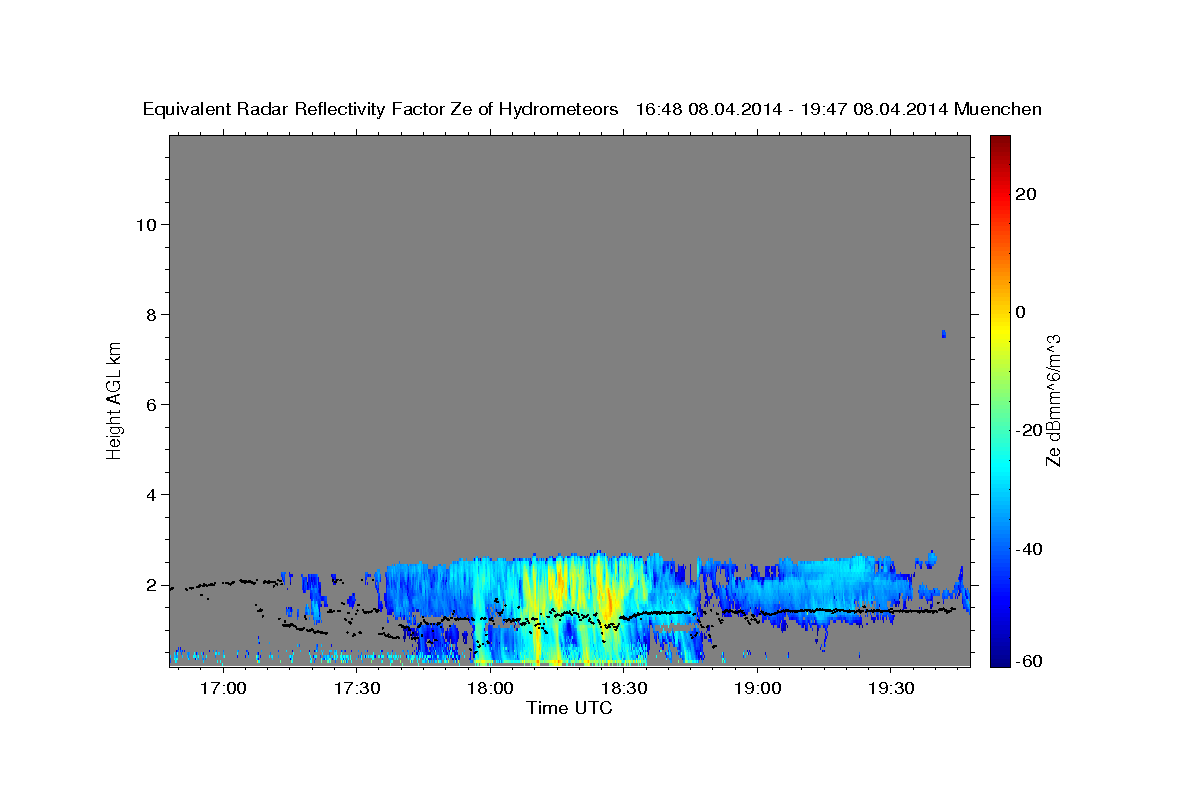The image size is (1200, 800).
Task: Click the 17:00 time tick label
Action: click(223, 689)
